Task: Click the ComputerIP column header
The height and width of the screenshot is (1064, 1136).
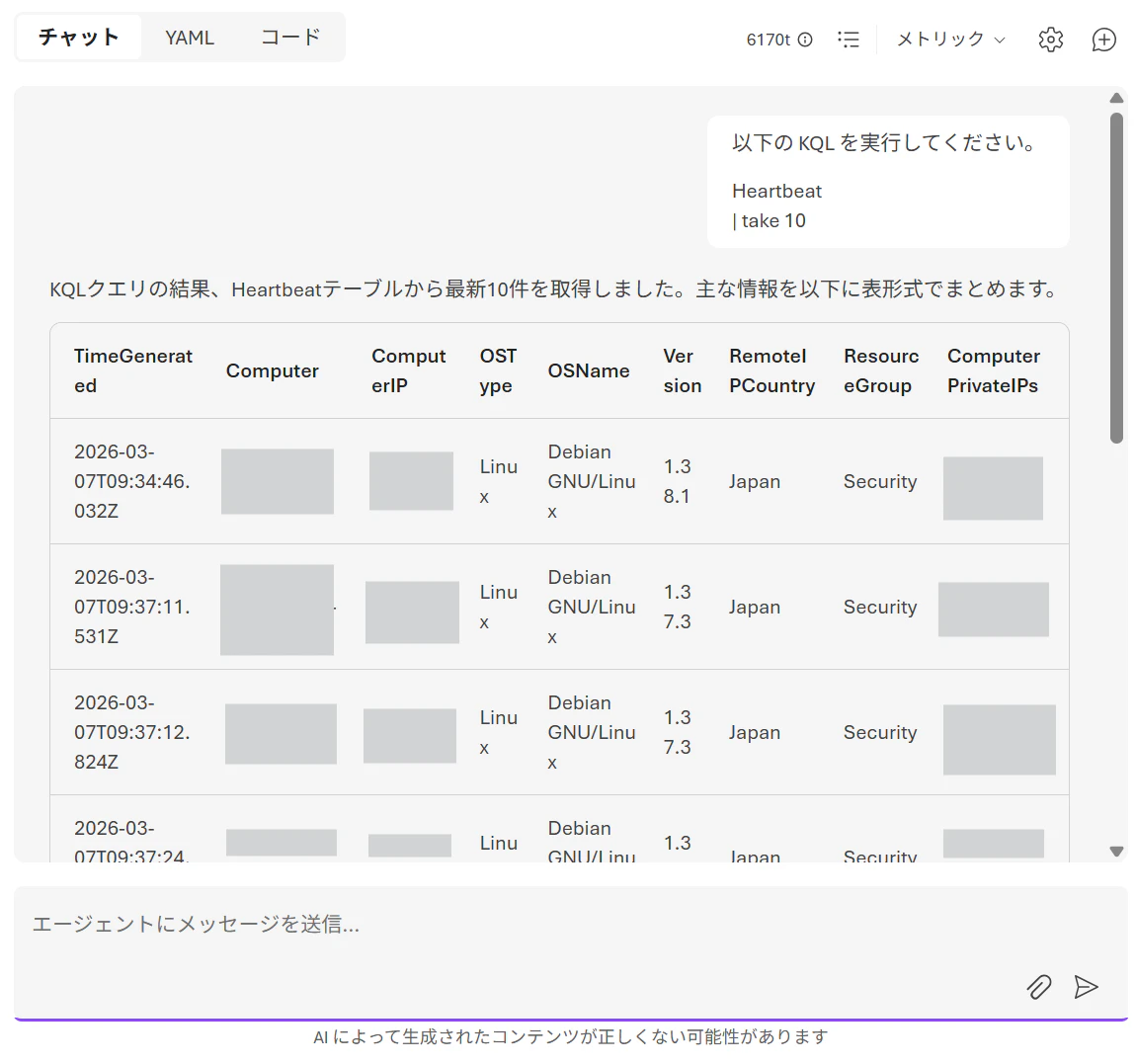Action: [409, 370]
